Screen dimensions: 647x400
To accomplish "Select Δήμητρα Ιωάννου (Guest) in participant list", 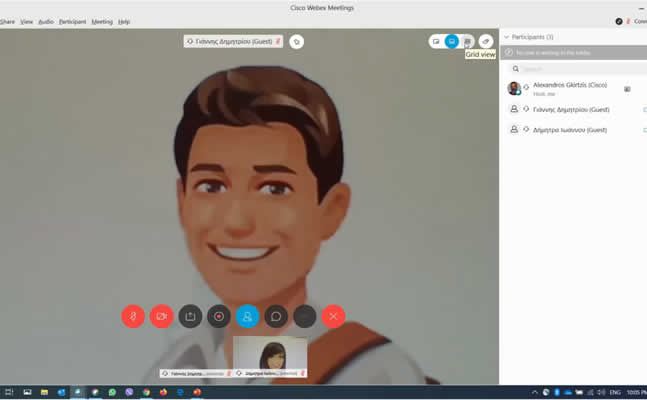I will 570,130.
